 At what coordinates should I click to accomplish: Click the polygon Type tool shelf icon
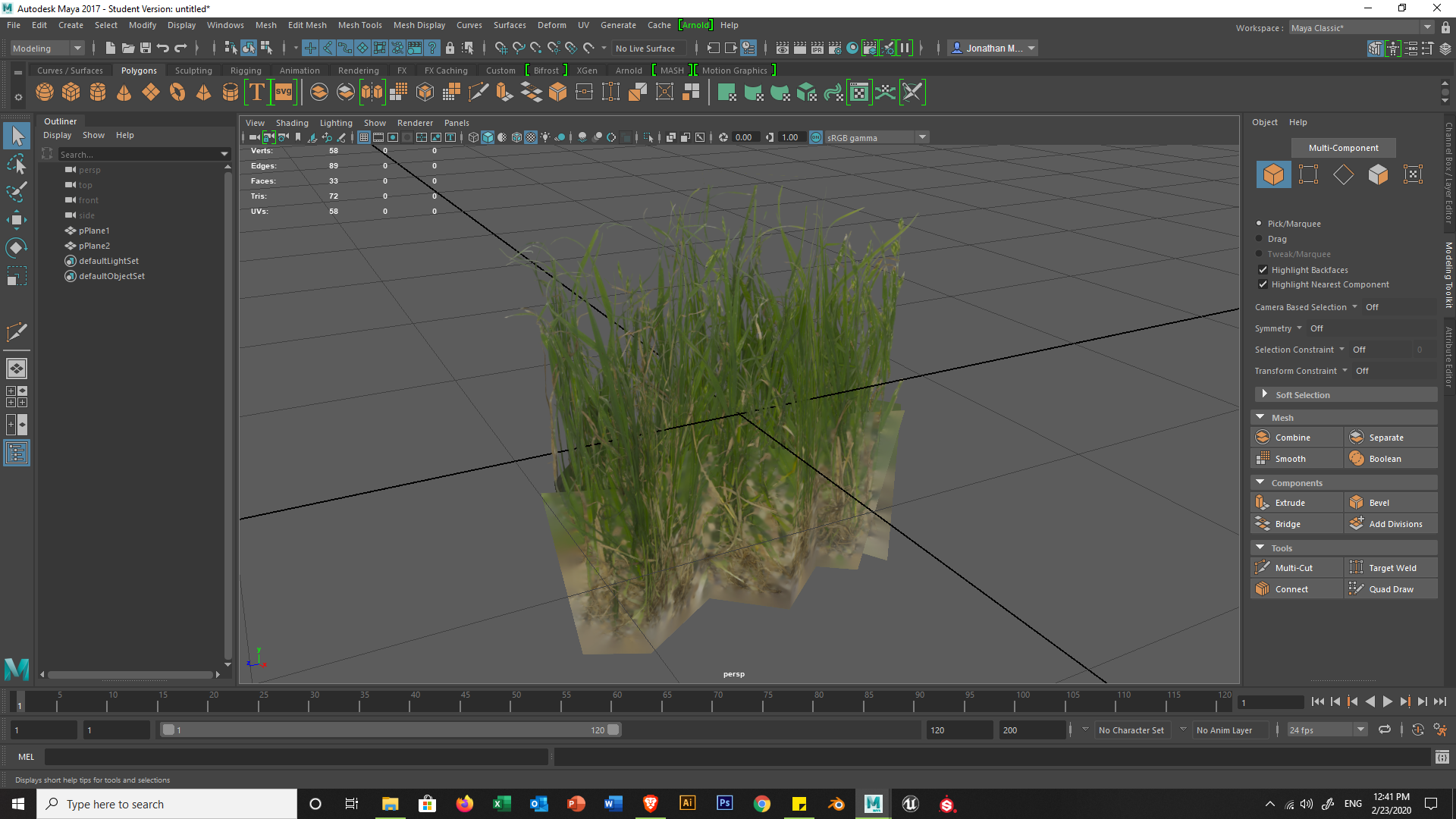point(257,93)
